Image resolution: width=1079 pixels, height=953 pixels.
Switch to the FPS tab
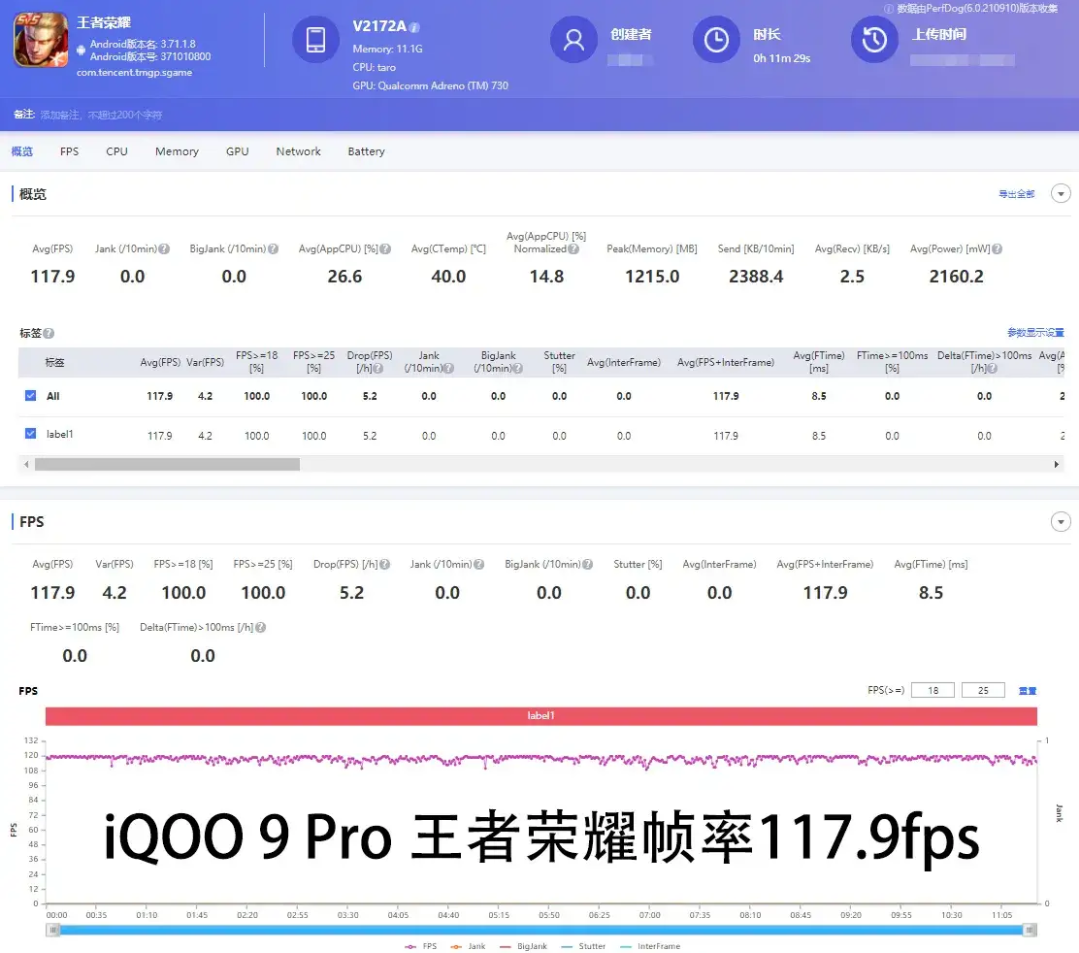[70, 151]
